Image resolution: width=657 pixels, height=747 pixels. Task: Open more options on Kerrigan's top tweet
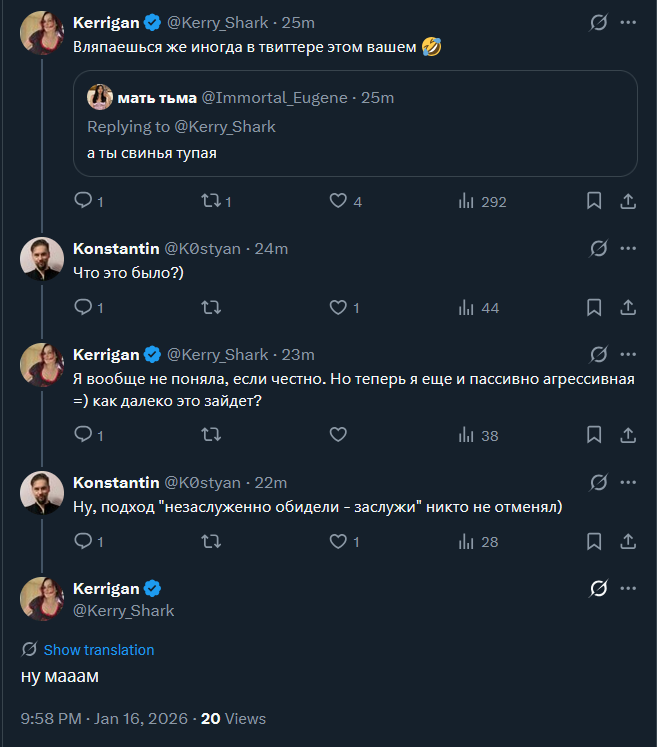628,21
